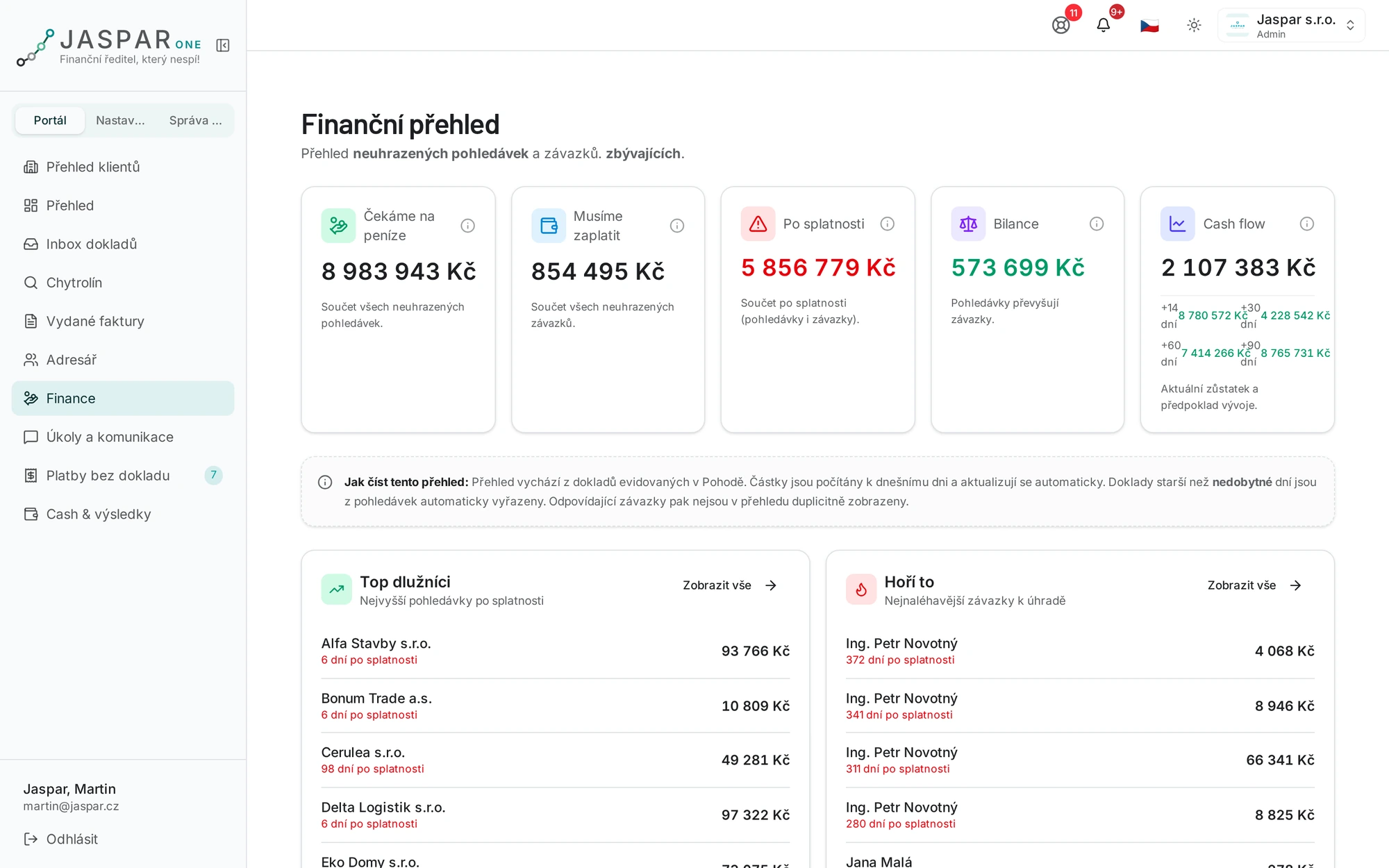The width and height of the screenshot is (1389, 868).
Task: Click the Top dlužníci trending icon
Action: (x=337, y=590)
